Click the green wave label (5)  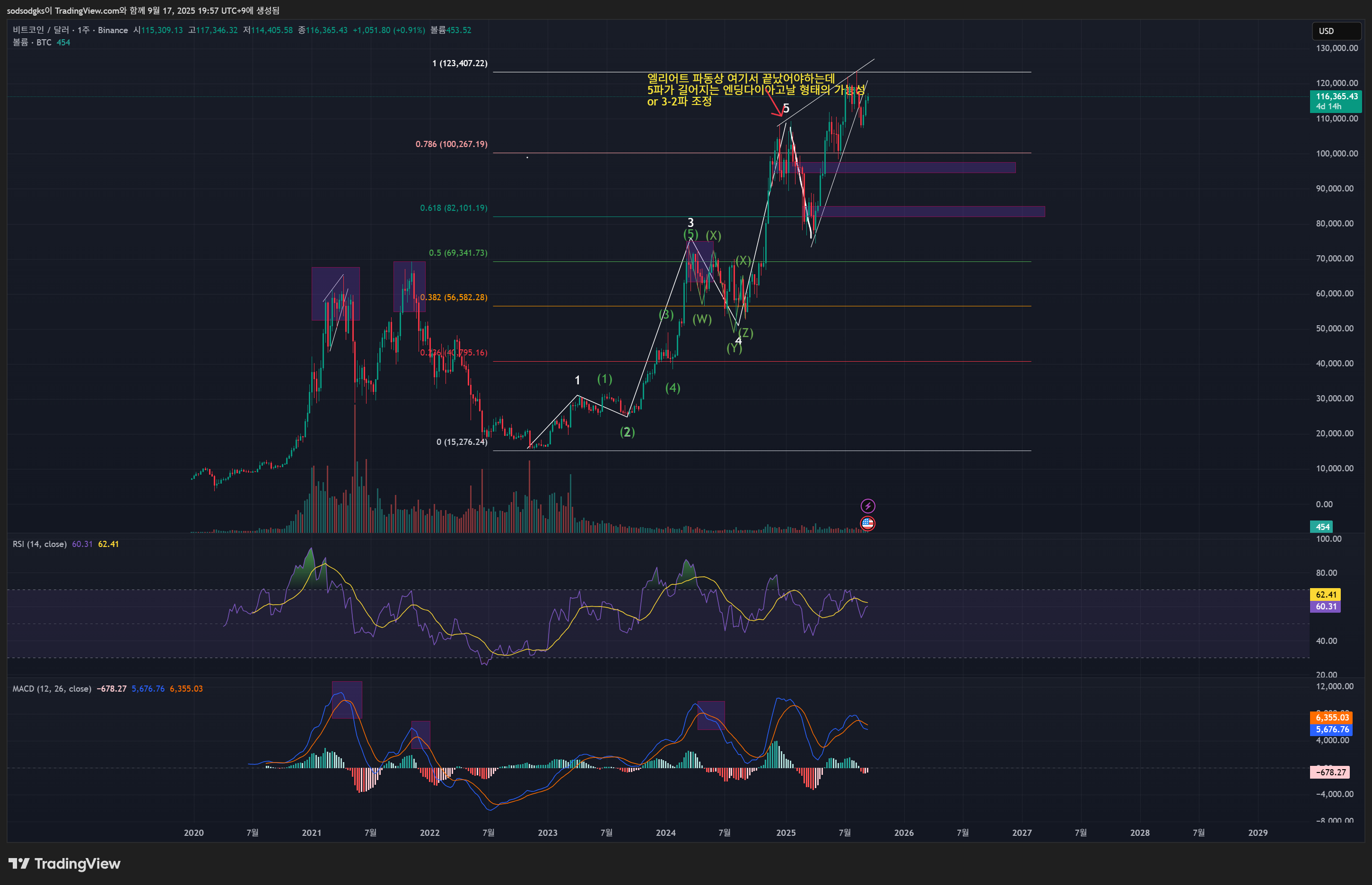coord(690,234)
